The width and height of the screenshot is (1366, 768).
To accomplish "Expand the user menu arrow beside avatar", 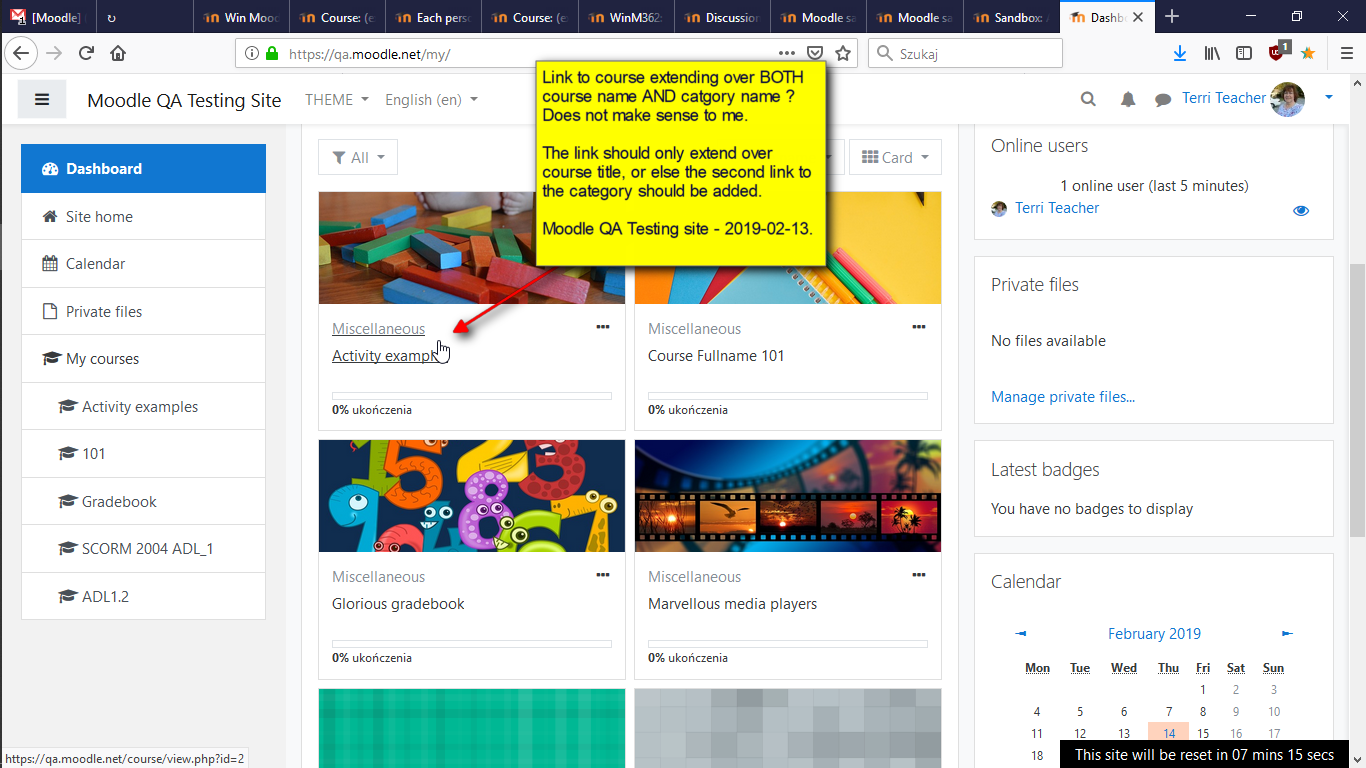I will (x=1329, y=98).
